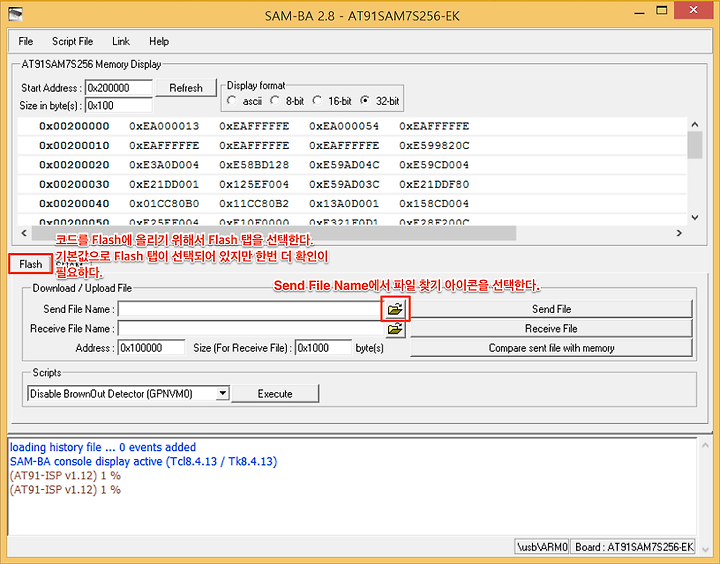The image size is (720, 564).
Task: Click the \usb\ARM0 status bar entry
Action: click(542, 547)
